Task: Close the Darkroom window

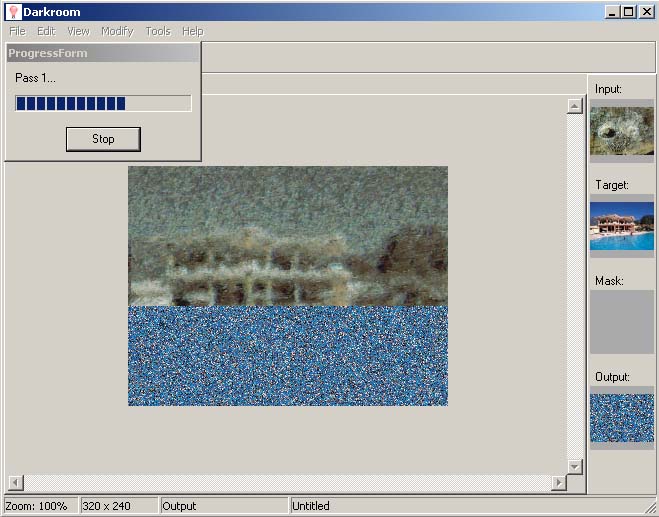Action: [646, 12]
